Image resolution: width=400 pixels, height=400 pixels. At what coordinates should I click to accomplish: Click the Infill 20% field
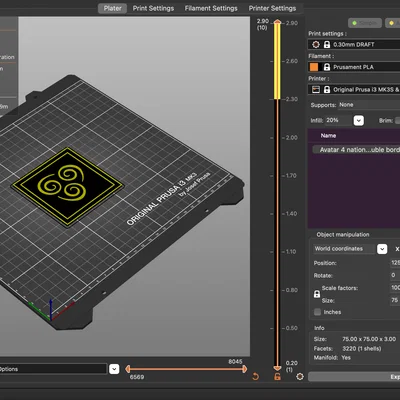[x=338, y=120]
